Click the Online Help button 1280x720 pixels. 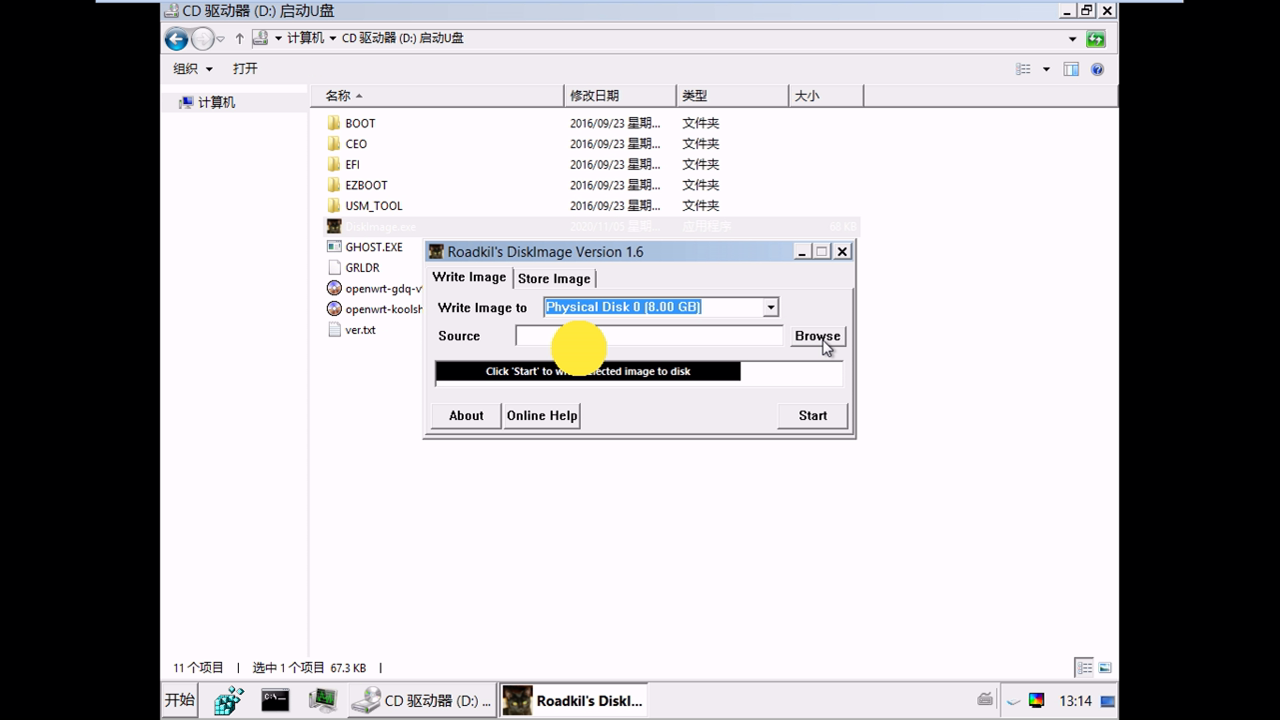coord(542,416)
